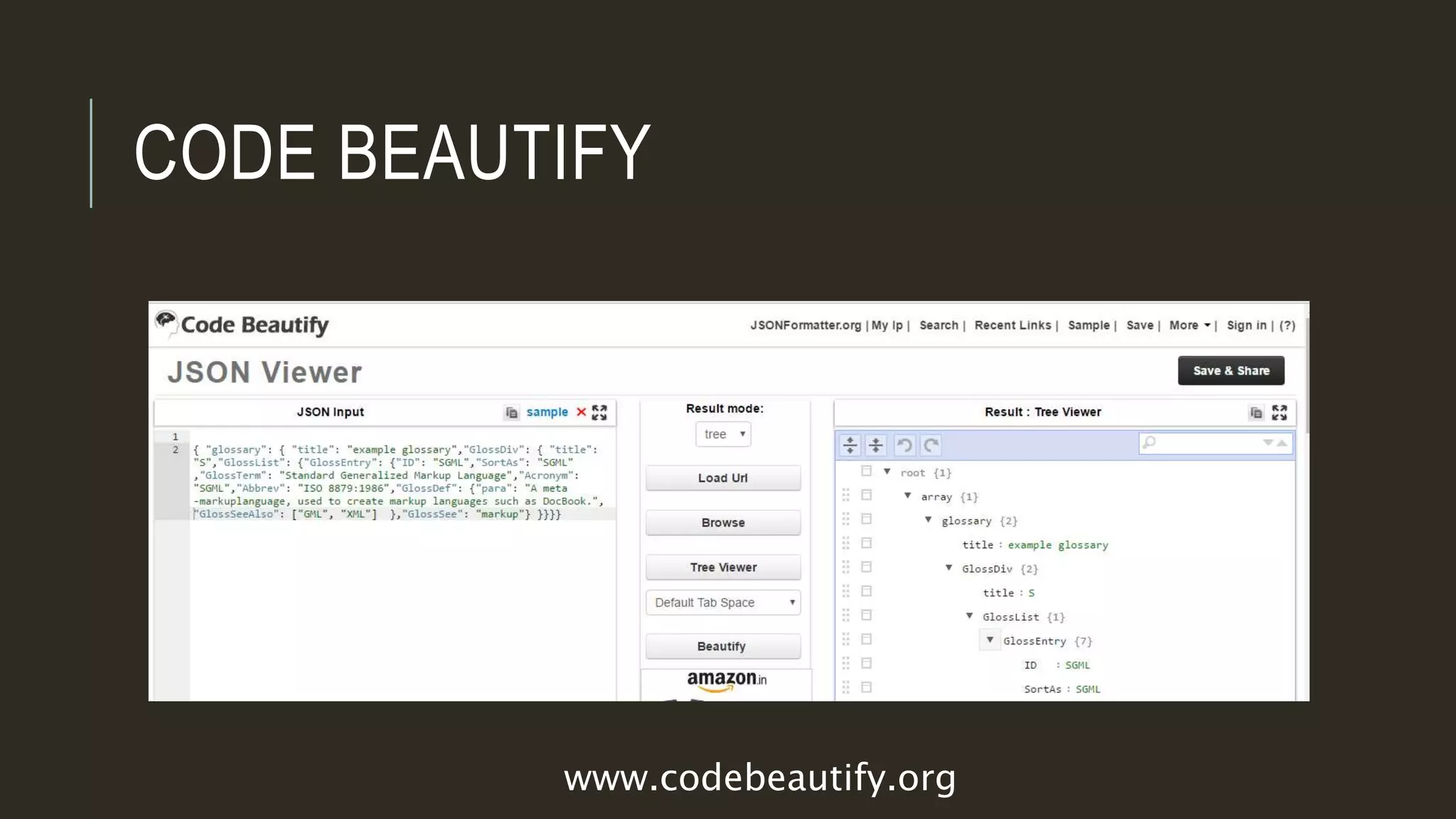This screenshot has height=819, width=1456.
Task: Click Sign in link
Action: pyautogui.click(x=1246, y=326)
